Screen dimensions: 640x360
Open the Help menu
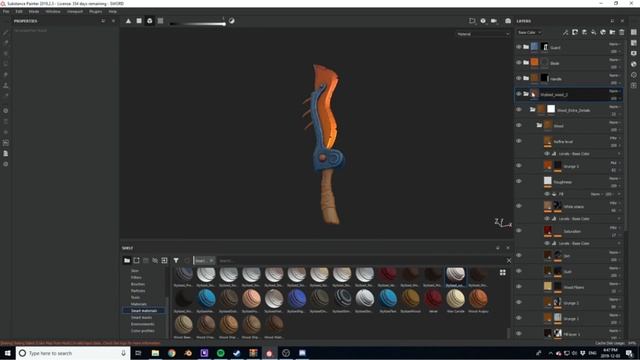(x=112, y=11)
